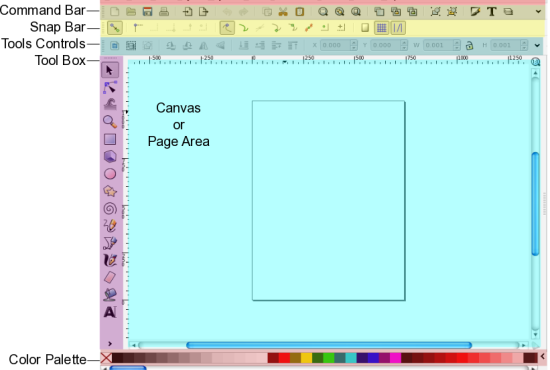Toggle the width-height lock icon
This screenshot has height=370, width=550.
469,45
